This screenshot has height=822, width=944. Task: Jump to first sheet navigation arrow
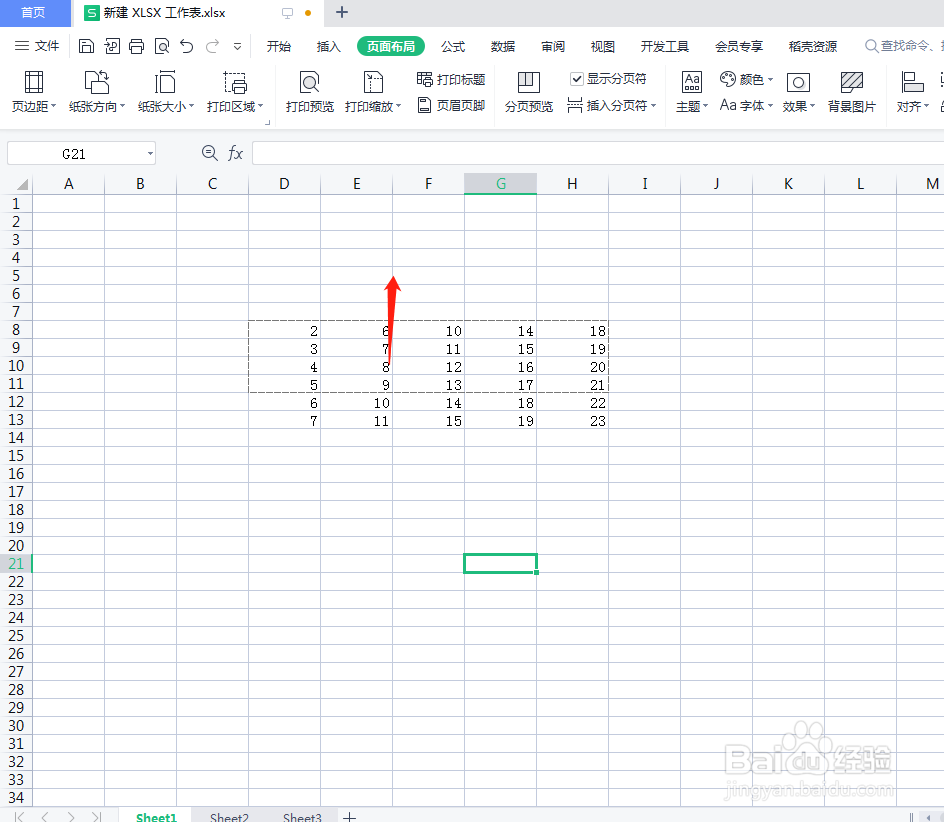[19, 817]
